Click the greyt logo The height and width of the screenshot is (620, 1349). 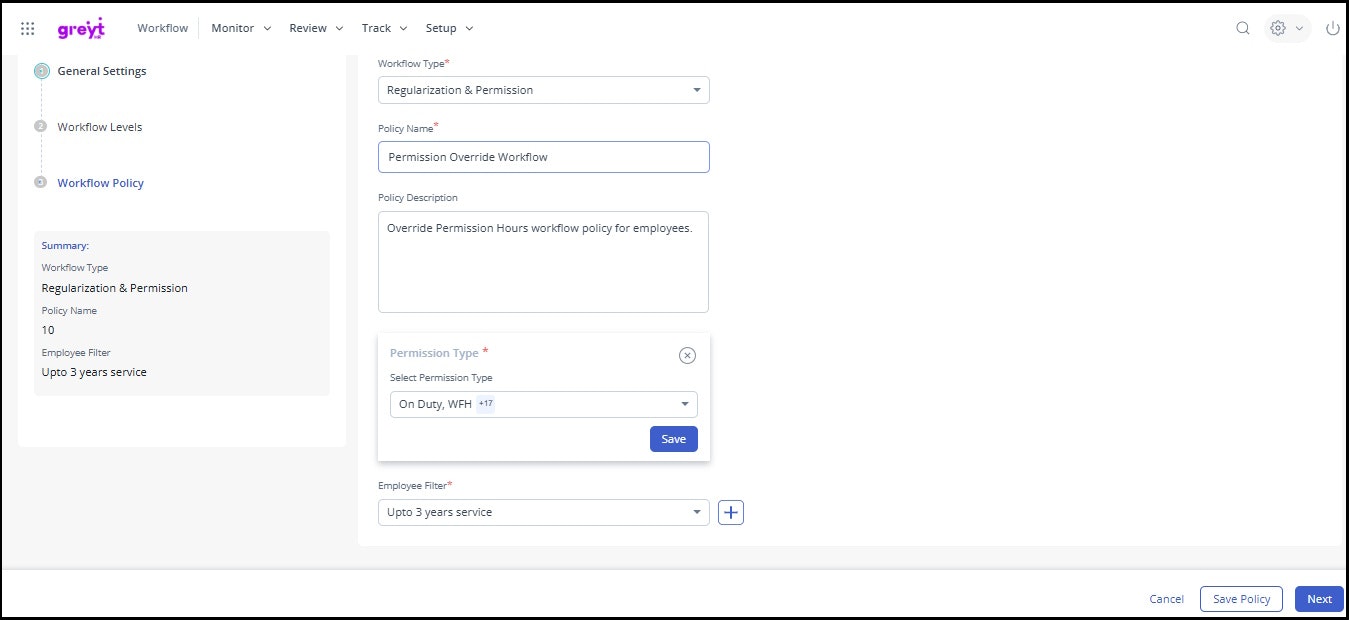tap(81, 28)
